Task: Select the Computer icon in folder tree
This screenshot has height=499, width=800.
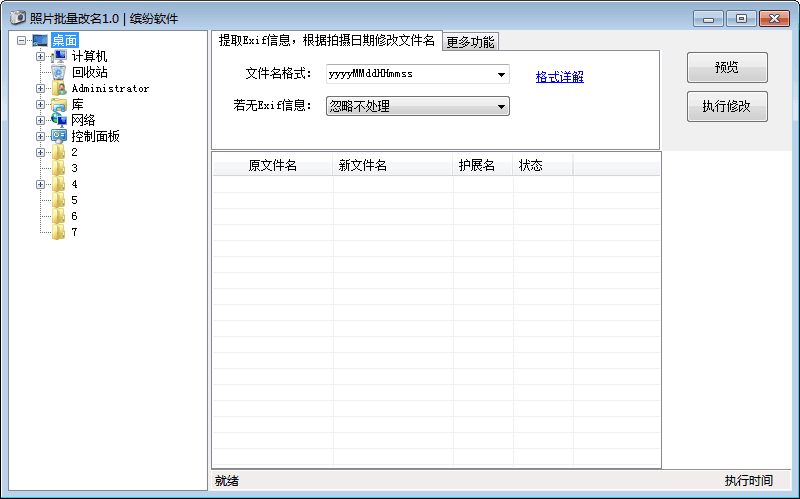Action: point(58,56)
